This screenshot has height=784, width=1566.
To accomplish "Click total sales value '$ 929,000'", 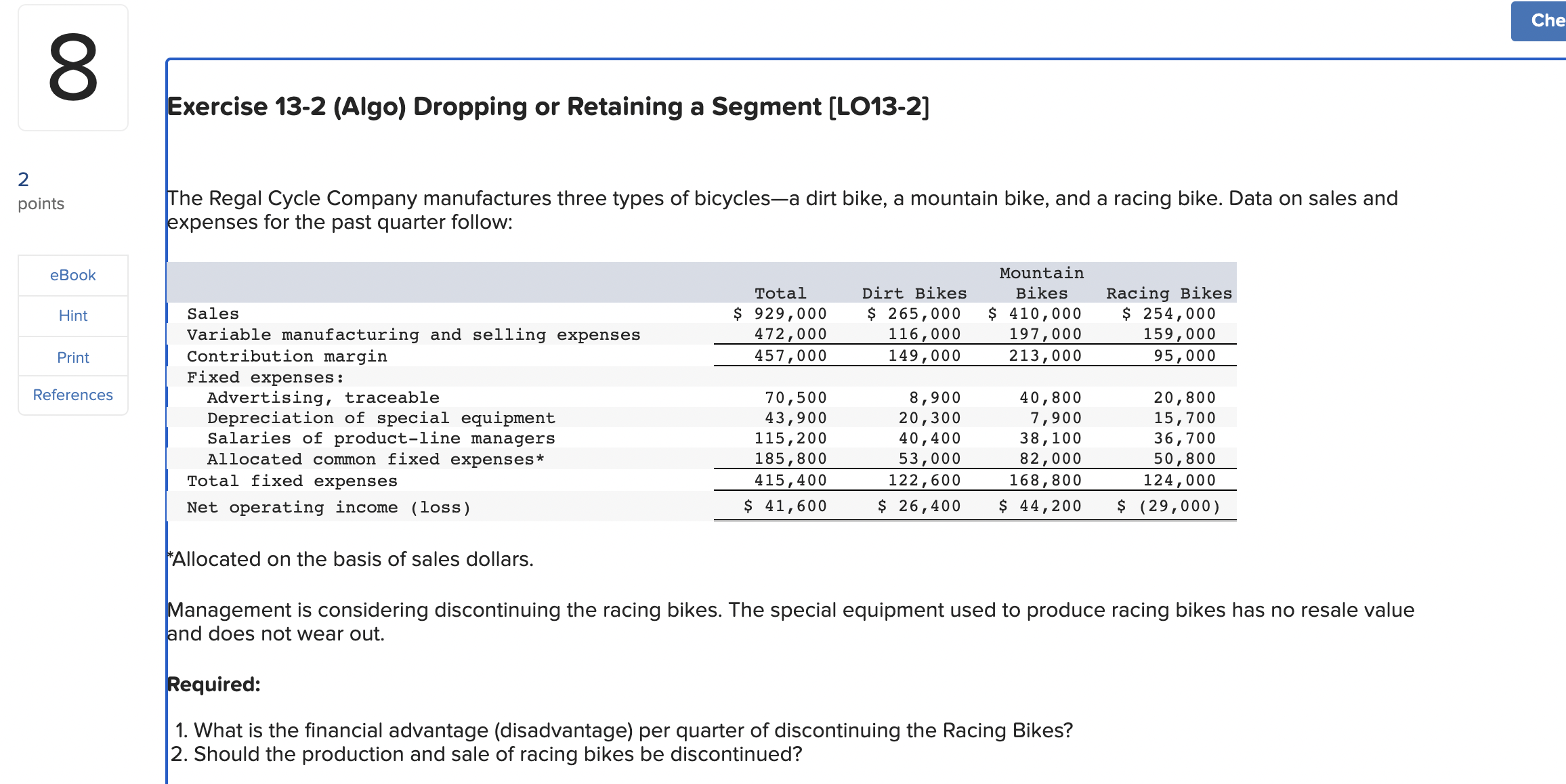I will (x=780, y=313).
